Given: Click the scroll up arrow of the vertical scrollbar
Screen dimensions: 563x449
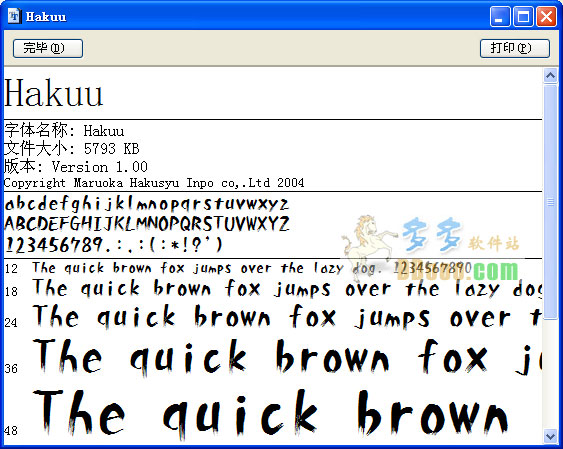Looking at the screenshot, I should tap(550, 75).
